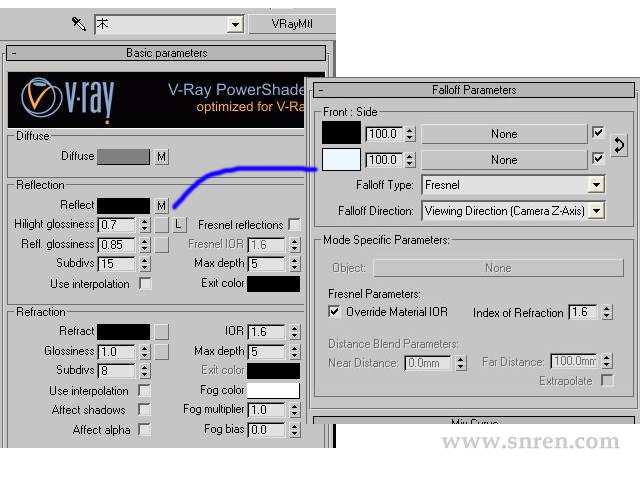
Task: Click the Front map None button
Action: (x=504, y=134)
